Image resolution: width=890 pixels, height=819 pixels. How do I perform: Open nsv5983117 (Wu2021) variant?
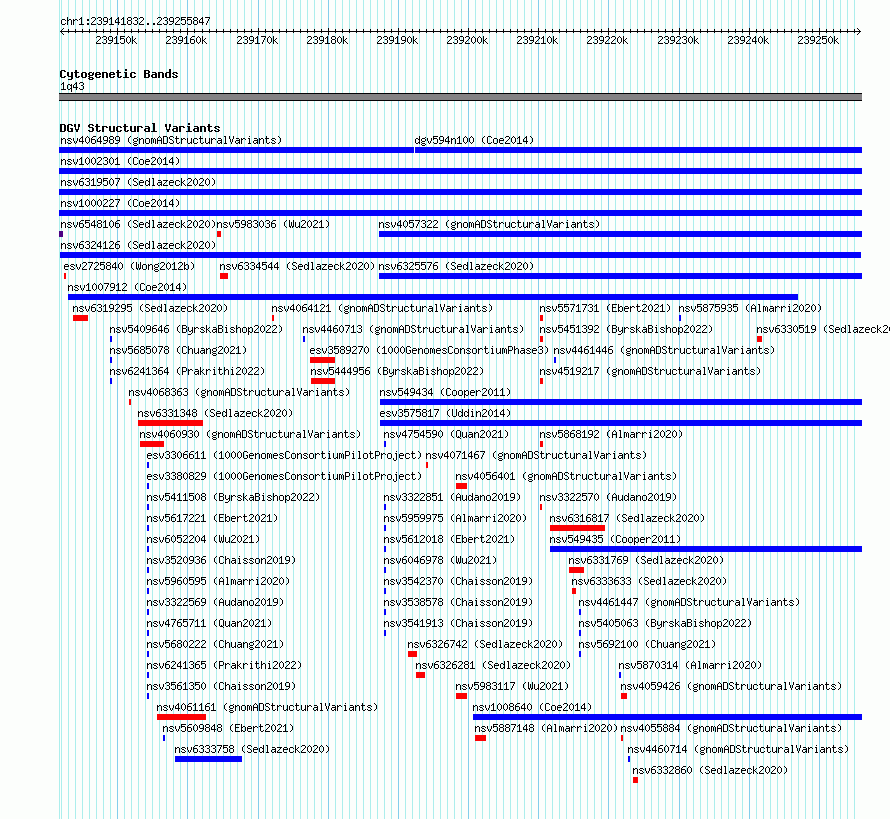point(512,686)
